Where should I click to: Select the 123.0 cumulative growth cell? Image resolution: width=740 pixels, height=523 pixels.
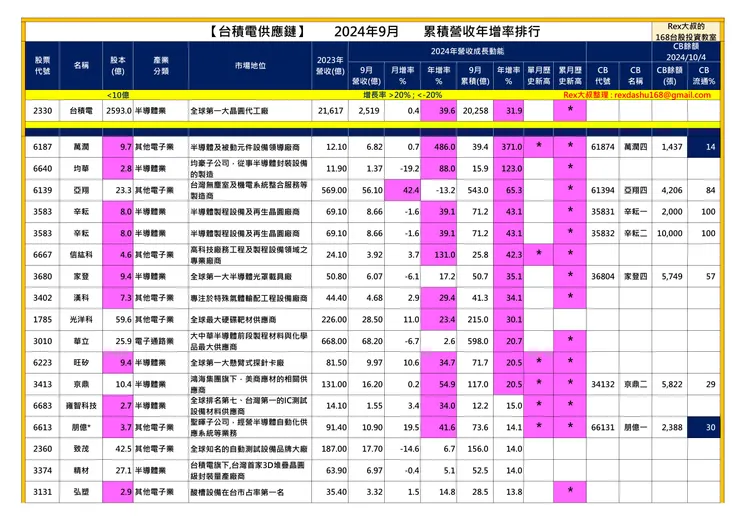click(509, 169)
